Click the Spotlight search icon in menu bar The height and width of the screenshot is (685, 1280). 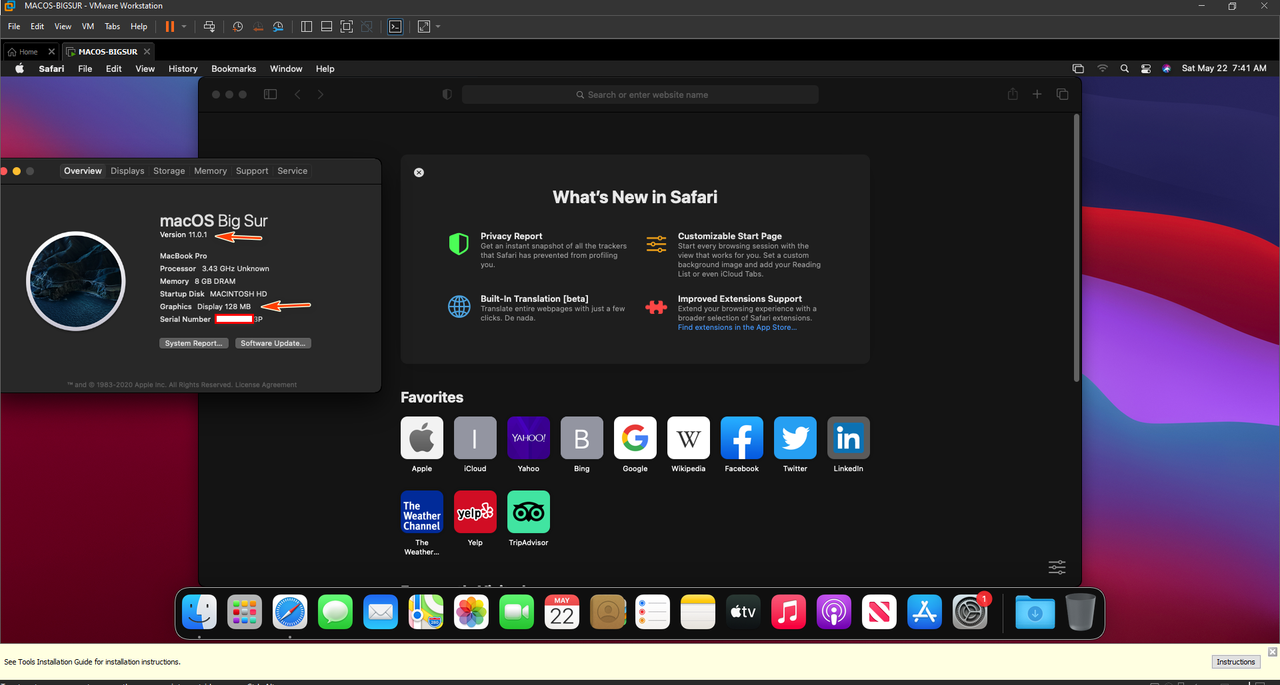click(x=1124, y=69)
